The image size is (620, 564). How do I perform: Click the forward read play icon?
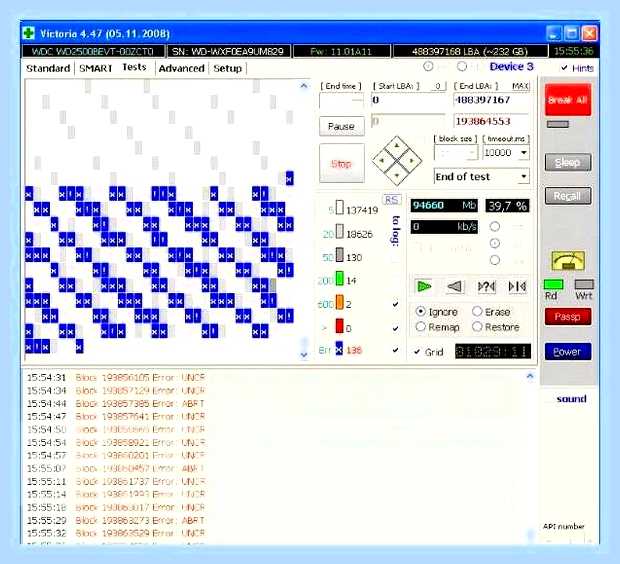coord(424,286)
